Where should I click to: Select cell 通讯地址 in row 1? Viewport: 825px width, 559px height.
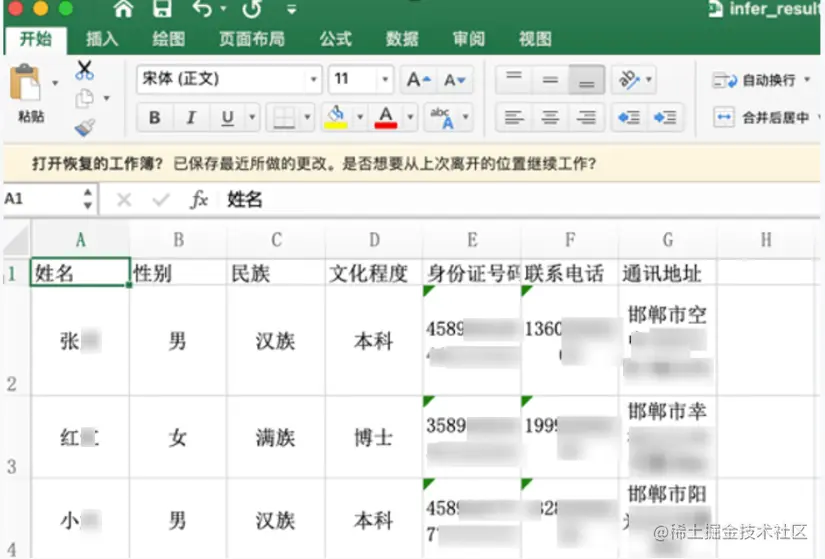[x=667, y=274]
